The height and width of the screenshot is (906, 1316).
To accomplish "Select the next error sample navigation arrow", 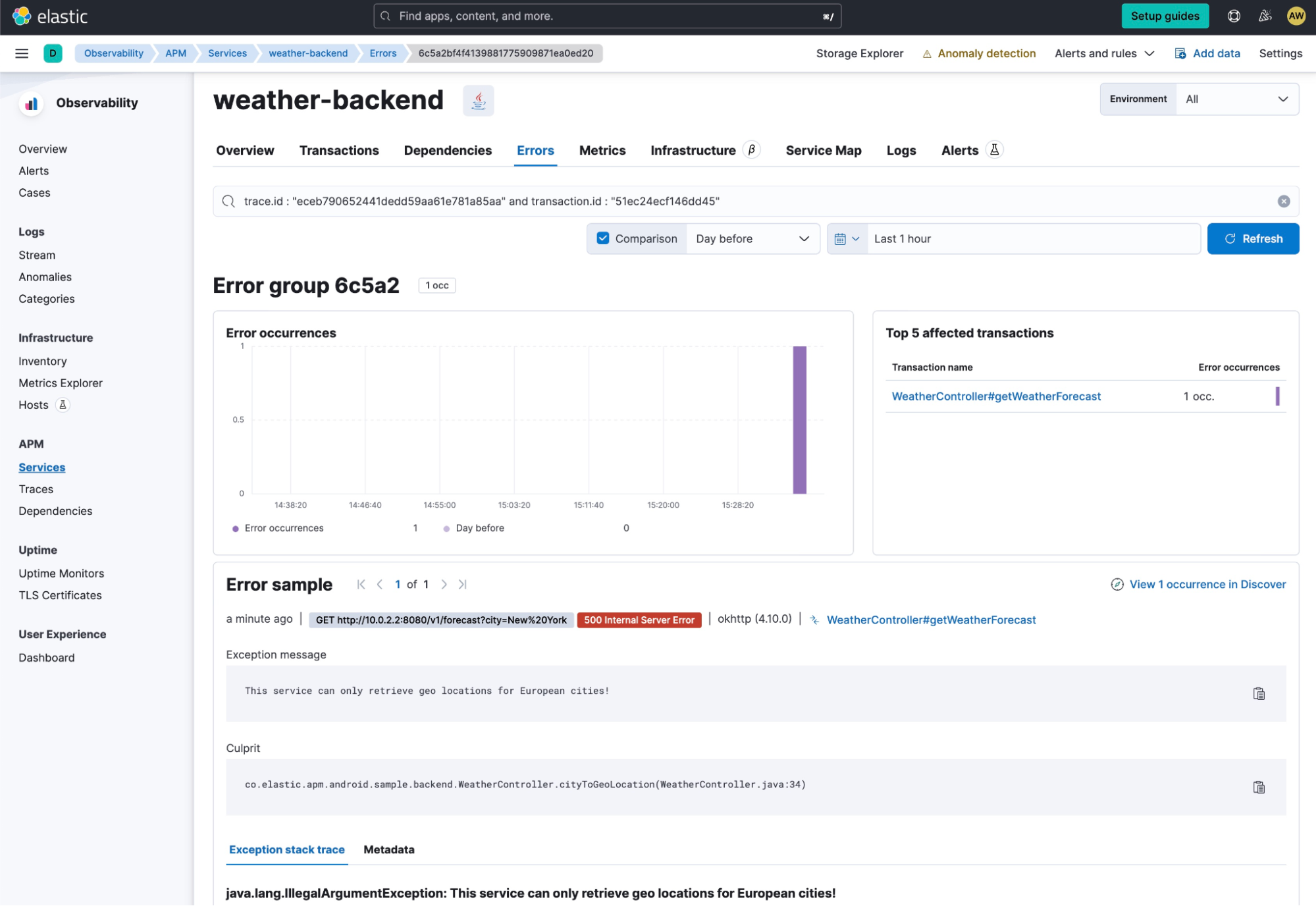I will pyautogui.click(x=443, y=584).
